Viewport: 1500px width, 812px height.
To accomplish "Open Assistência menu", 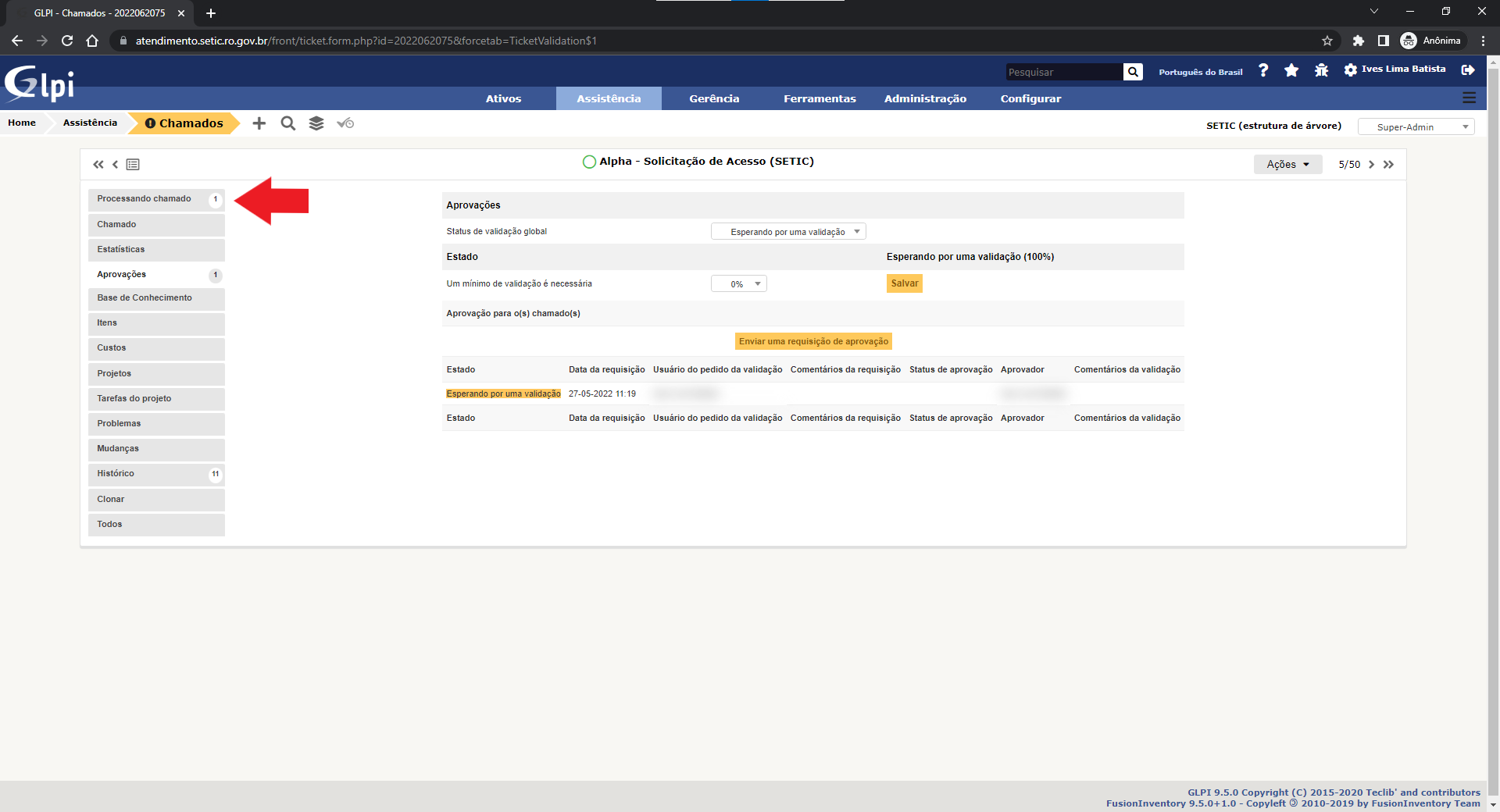I will pos(609,98).
